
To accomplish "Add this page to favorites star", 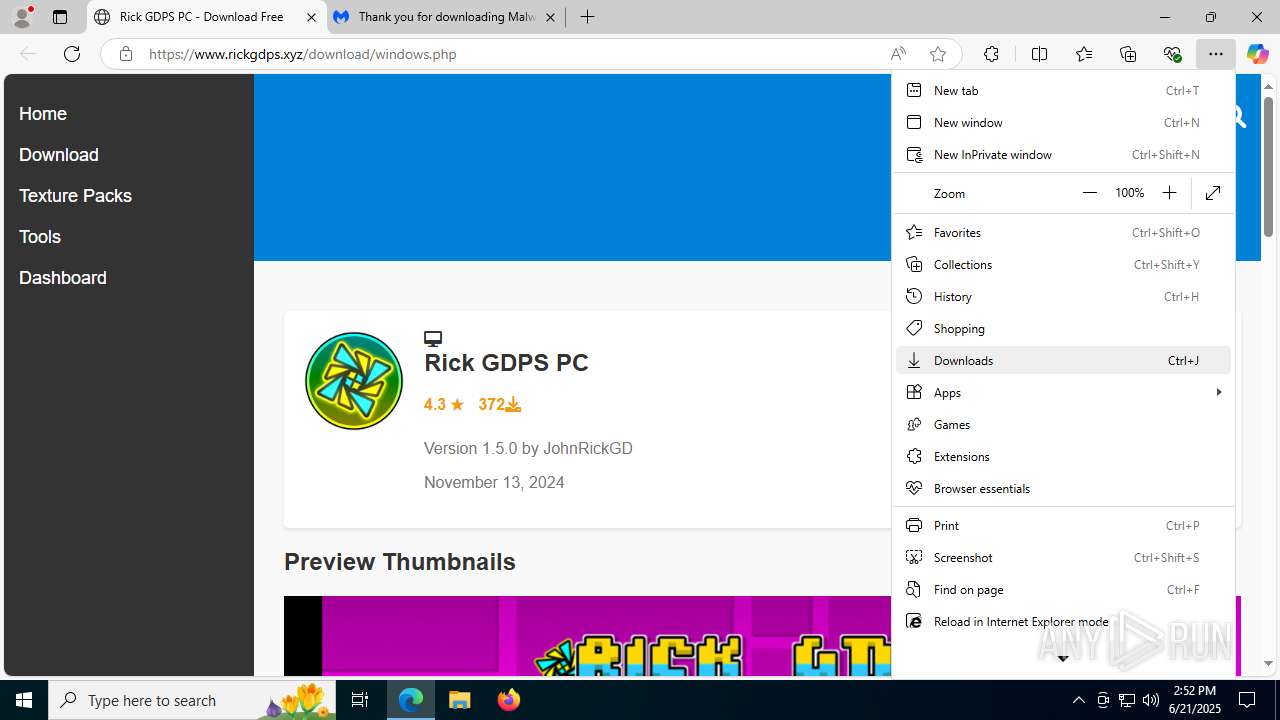I will coord(938,54).
